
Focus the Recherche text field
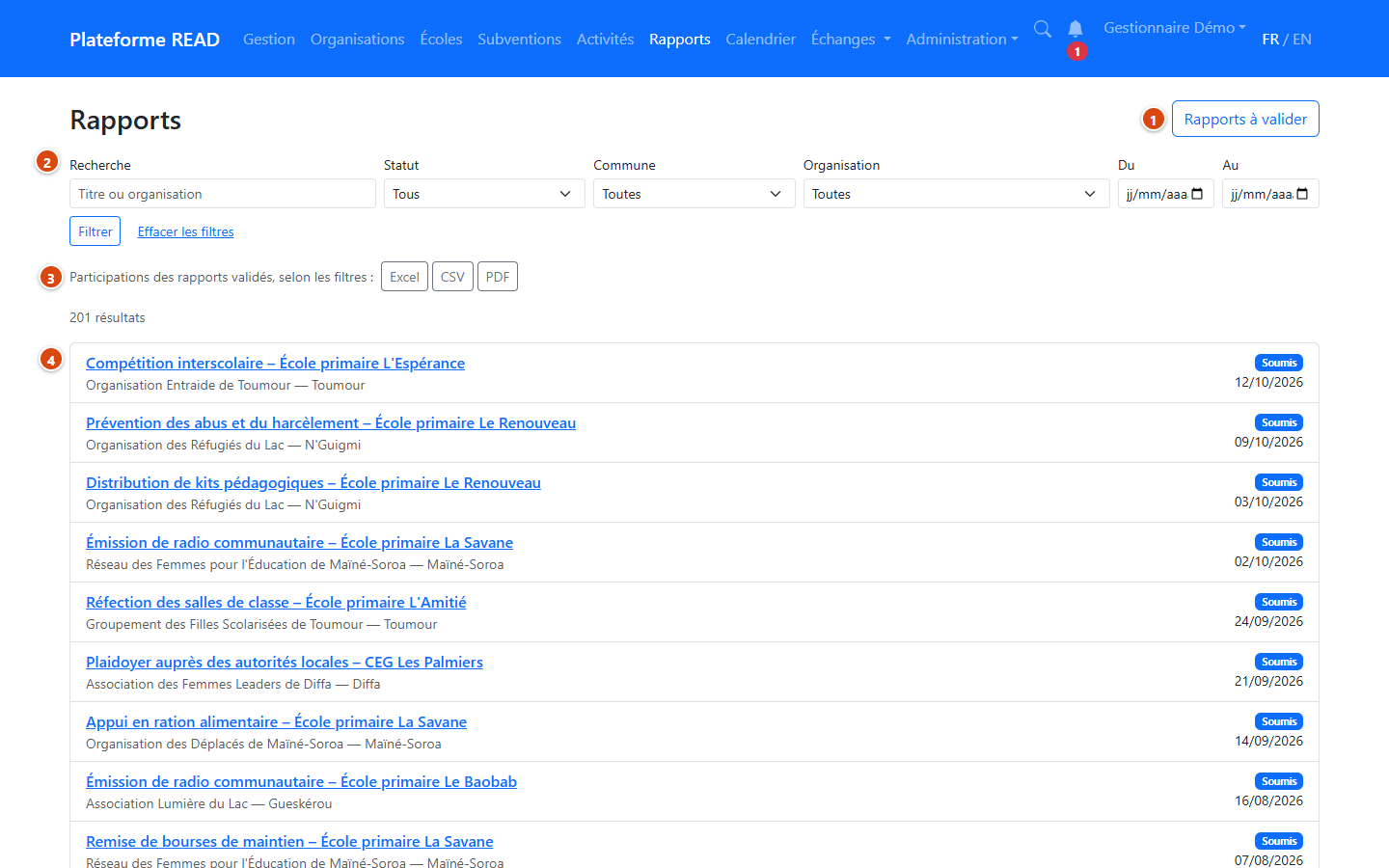[223, 194]
